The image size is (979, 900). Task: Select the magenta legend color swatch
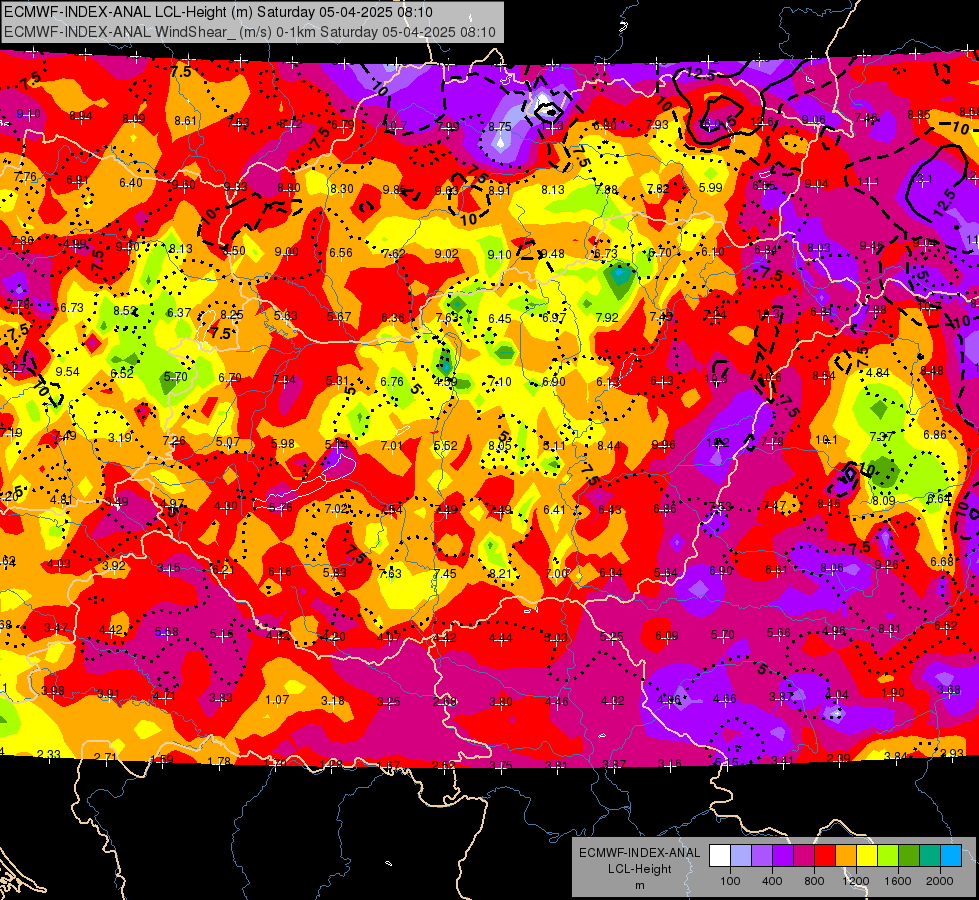(804, 856)
